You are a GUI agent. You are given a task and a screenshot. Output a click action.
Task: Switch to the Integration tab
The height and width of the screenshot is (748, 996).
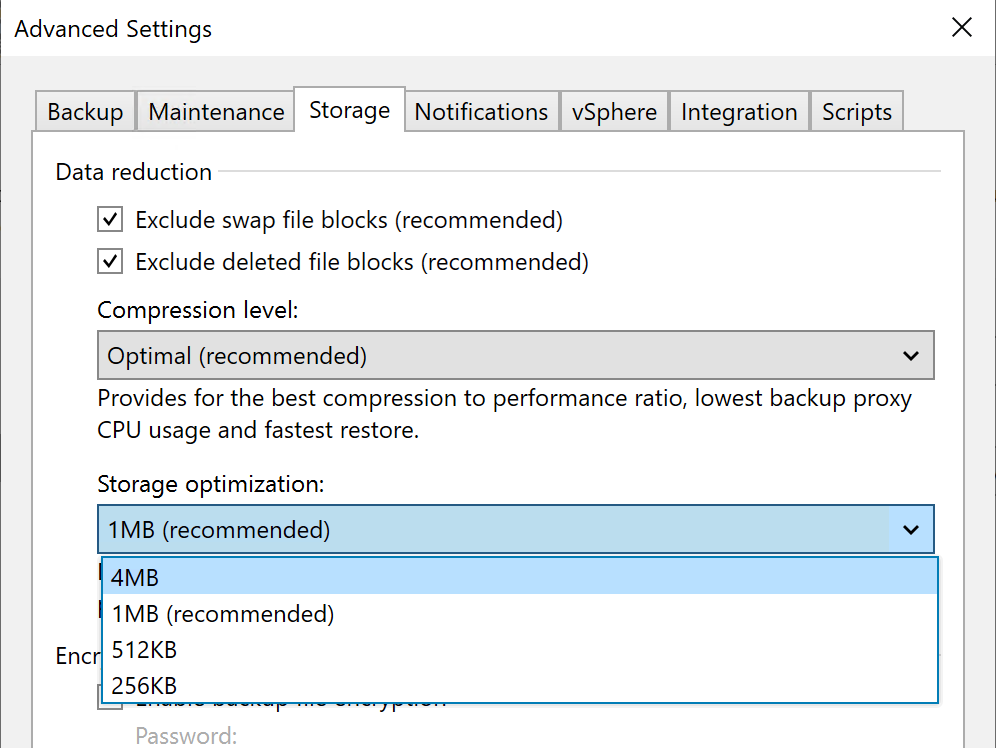click(739, 112)
